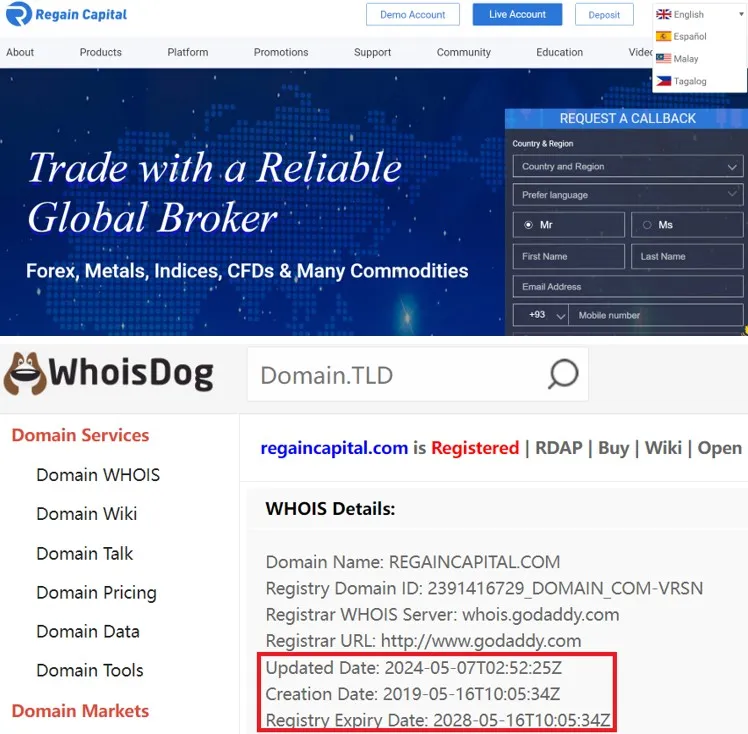Click the magnifier search icon in Domain.TLD box
748x734 pixels.
pos(563,374)
